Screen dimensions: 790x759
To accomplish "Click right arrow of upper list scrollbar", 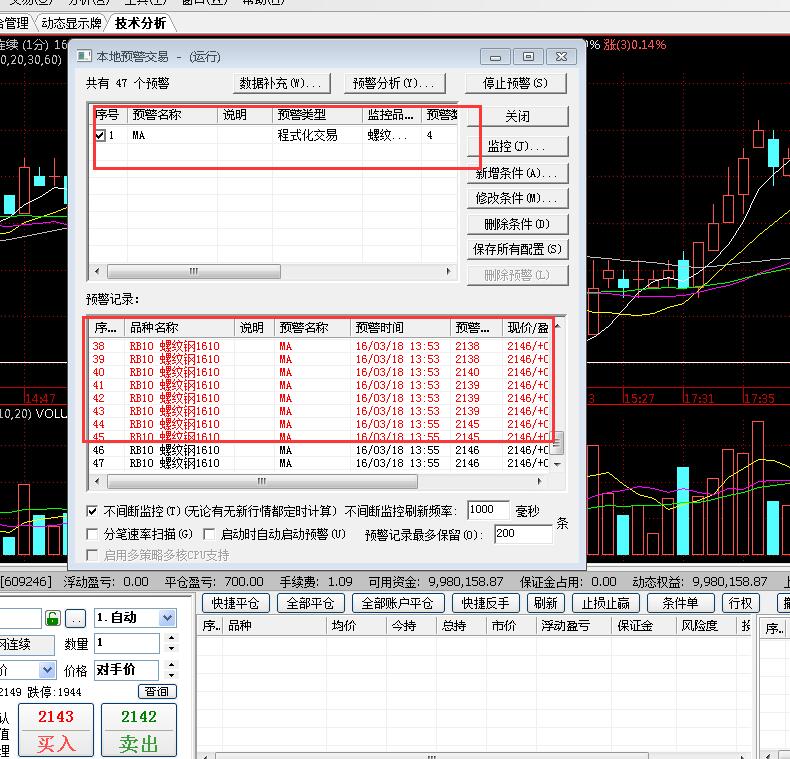I will coord(449,271).
